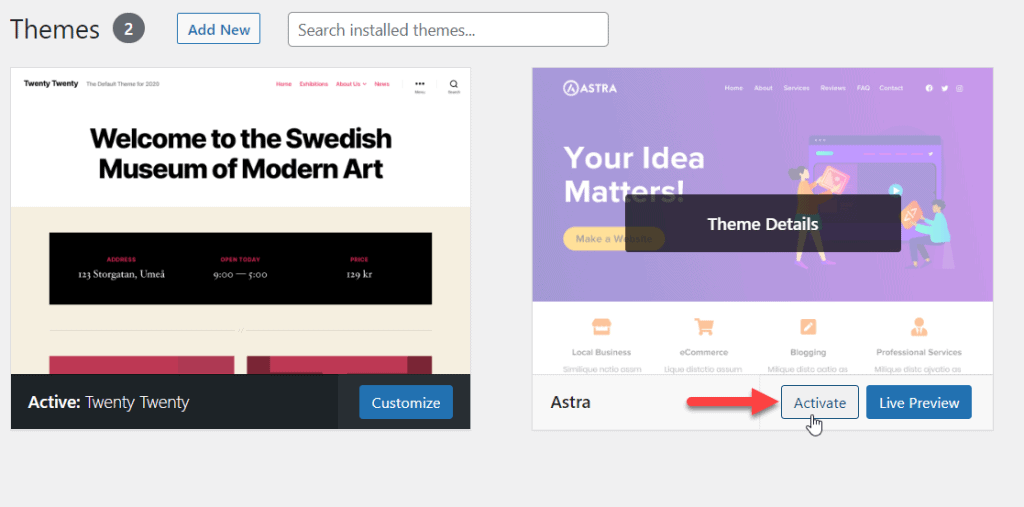This screenshot has width=1024, height=507.
Task: Customize the active Twenty Twenty theme
Action: 406,402
